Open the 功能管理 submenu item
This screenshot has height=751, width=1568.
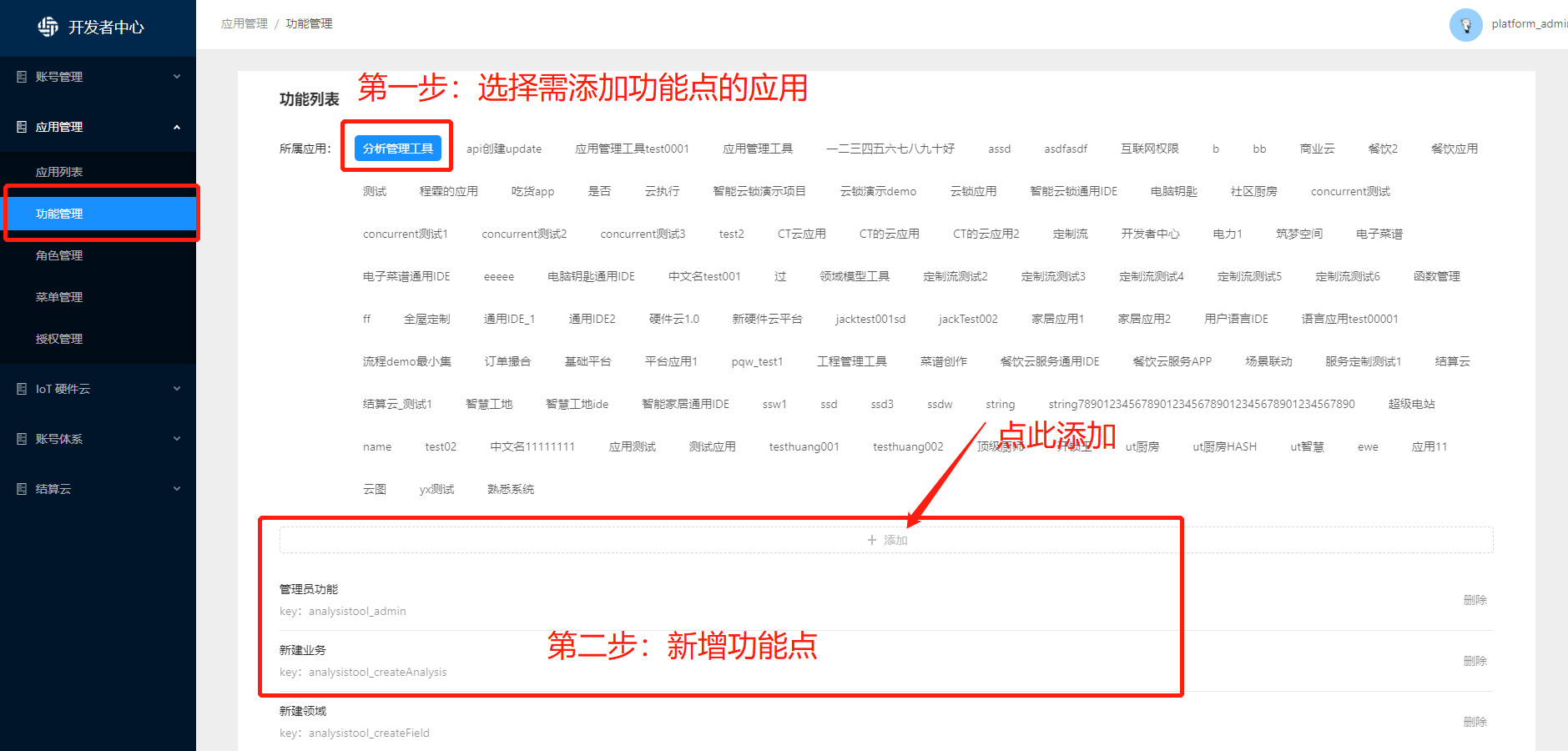[98, 214]
